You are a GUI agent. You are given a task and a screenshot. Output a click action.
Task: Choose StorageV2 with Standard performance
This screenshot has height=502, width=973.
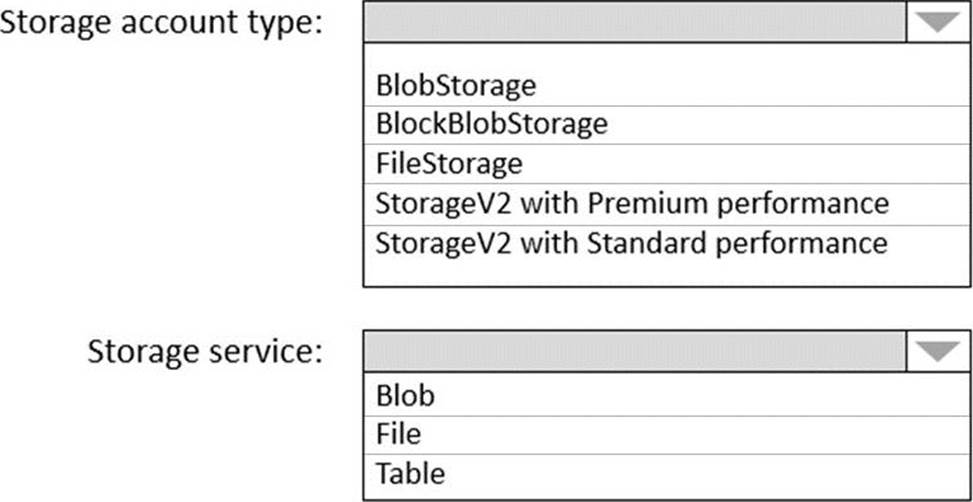[x=631, y=242]
